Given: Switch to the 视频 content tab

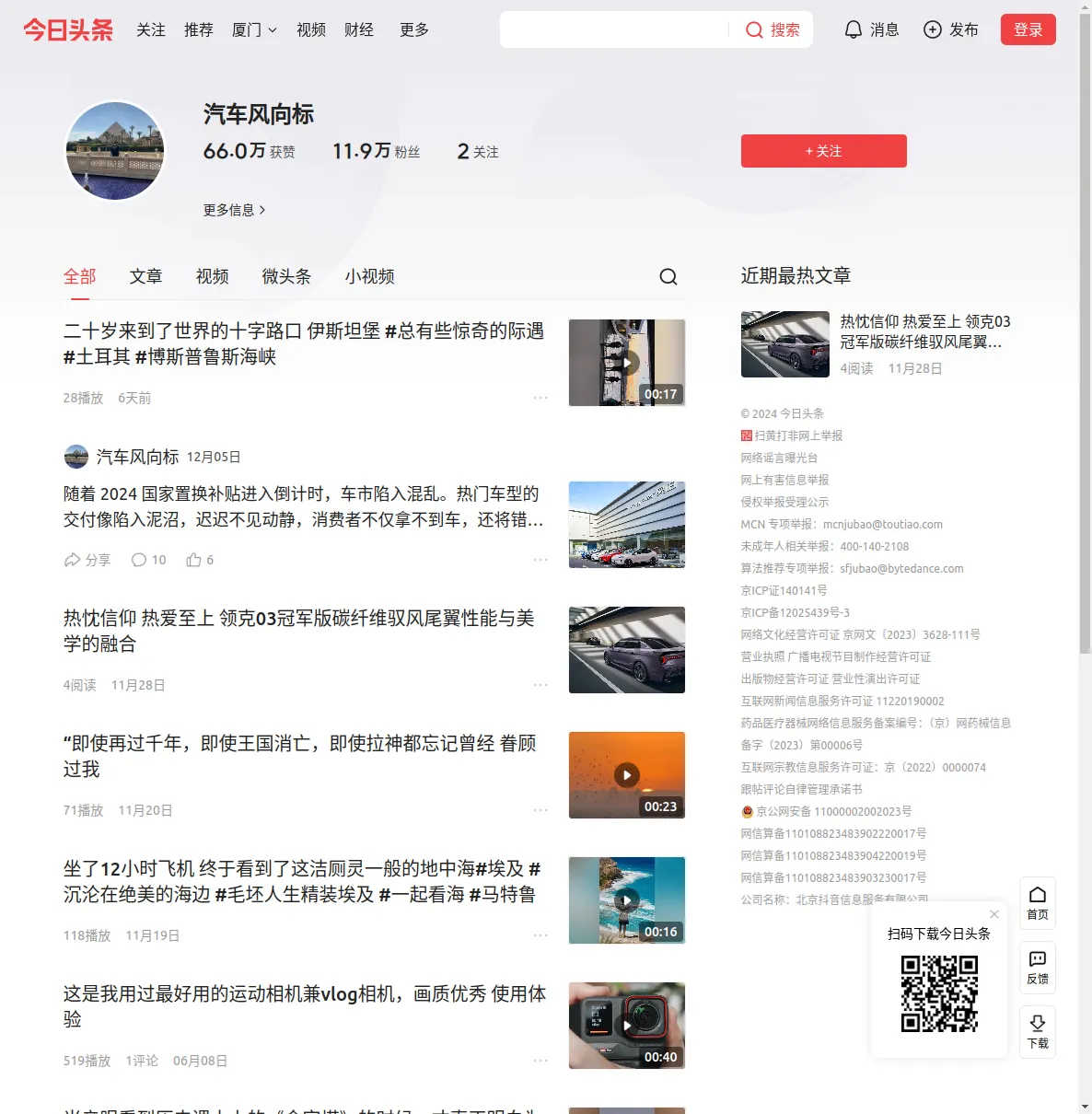Looking at the screenshot, I should 213,276.
